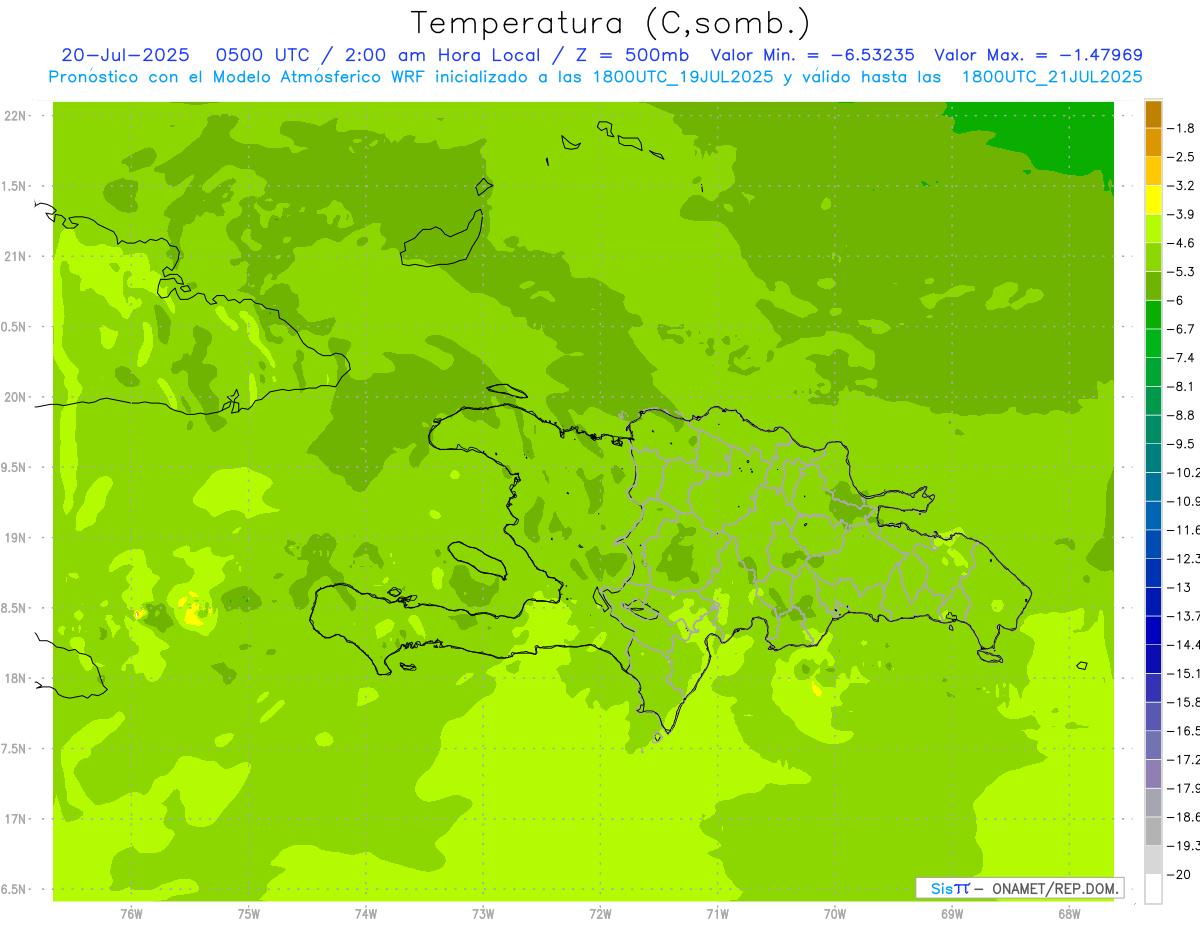Click the '-1.8' legend value

[1182, 128]
